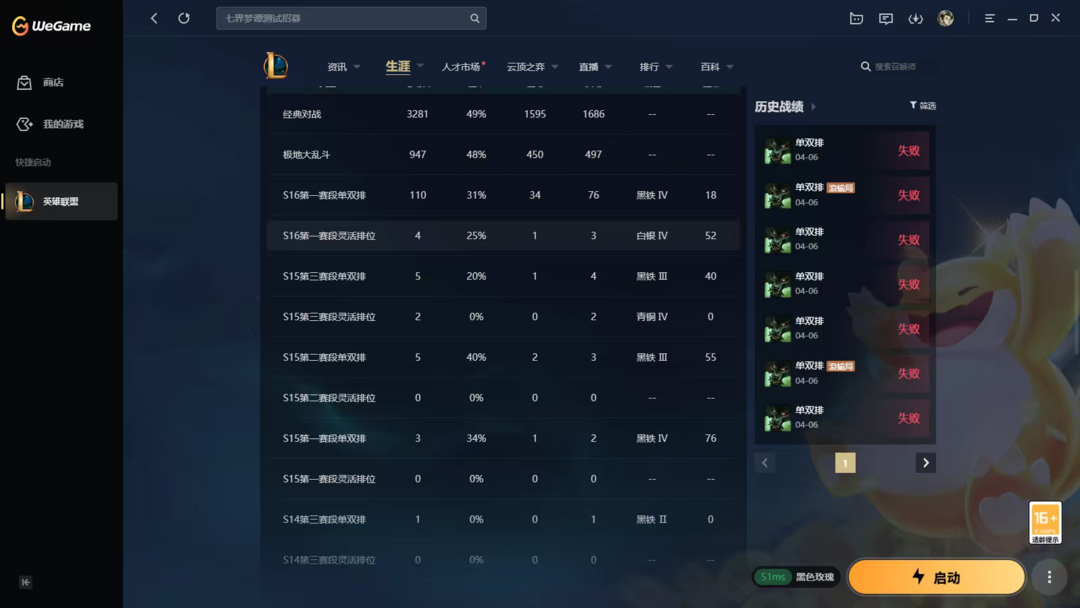Screen dimensions: 1080x608
Task: Expand the 资讯 dropdown menu
Action: point(343,67)
